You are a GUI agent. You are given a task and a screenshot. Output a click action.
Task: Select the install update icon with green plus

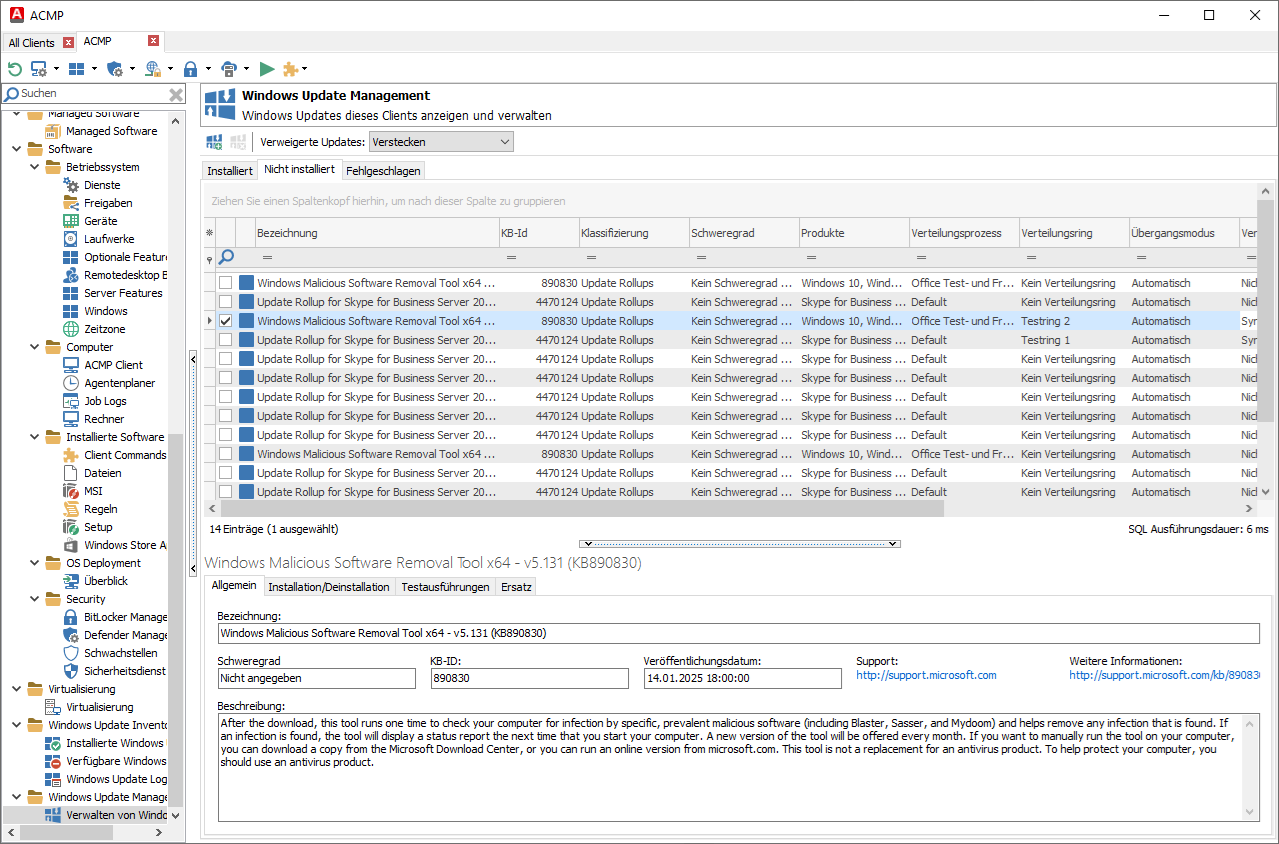point(213,141)
